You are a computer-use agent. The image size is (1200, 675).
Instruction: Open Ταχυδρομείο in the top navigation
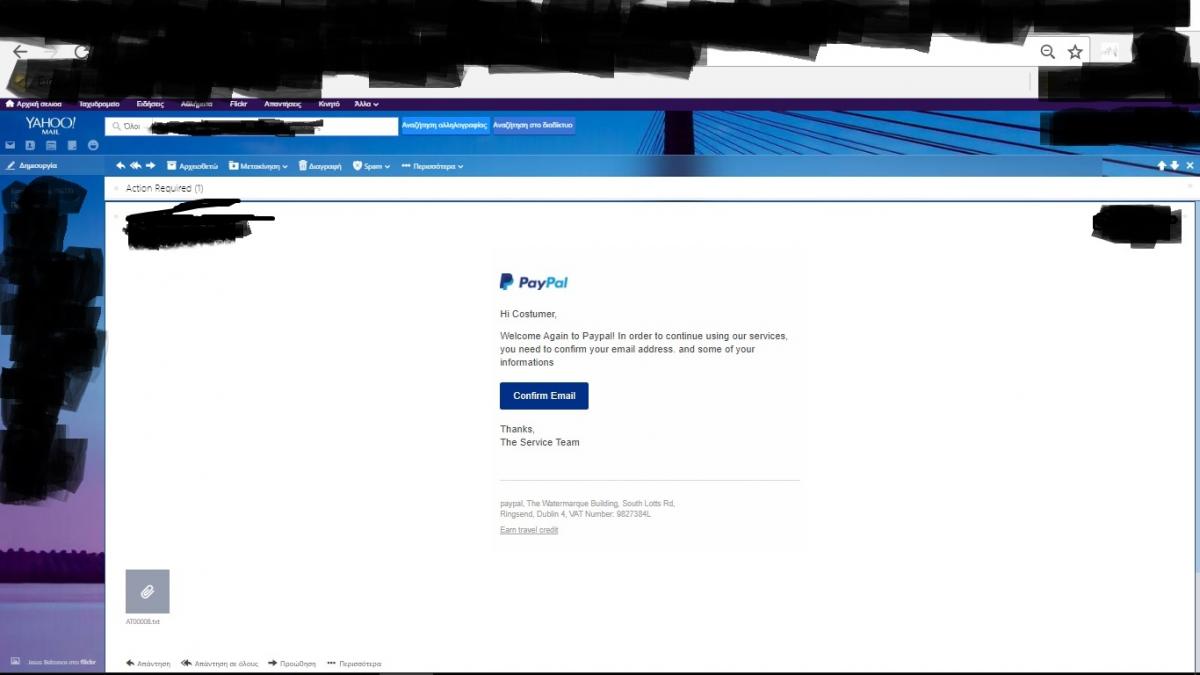(x=99, y=104)
